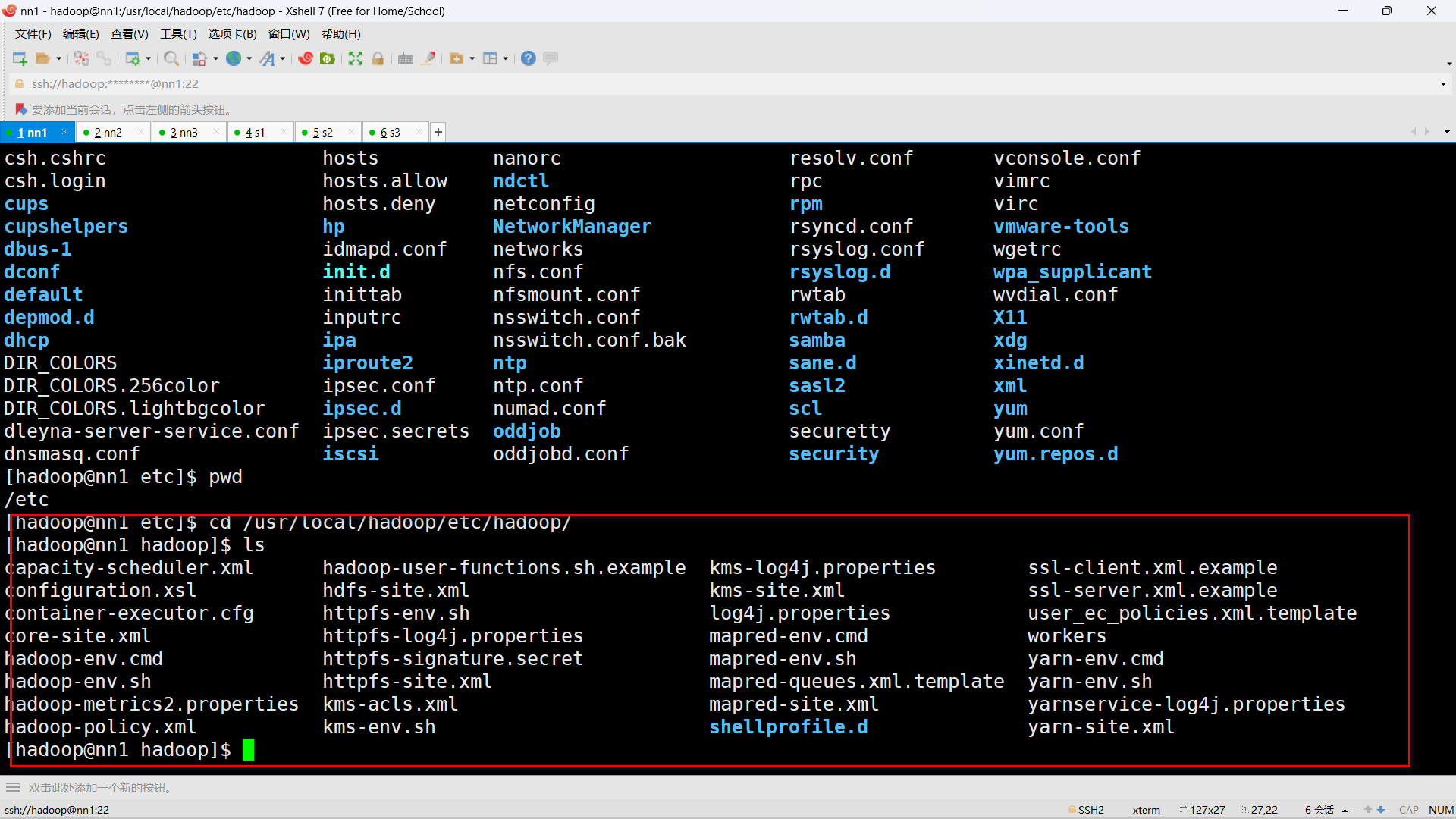Screen dimensions: 1456x819
Task: Click the red bookmark arrow add-session button
Action: click(21, 110)
